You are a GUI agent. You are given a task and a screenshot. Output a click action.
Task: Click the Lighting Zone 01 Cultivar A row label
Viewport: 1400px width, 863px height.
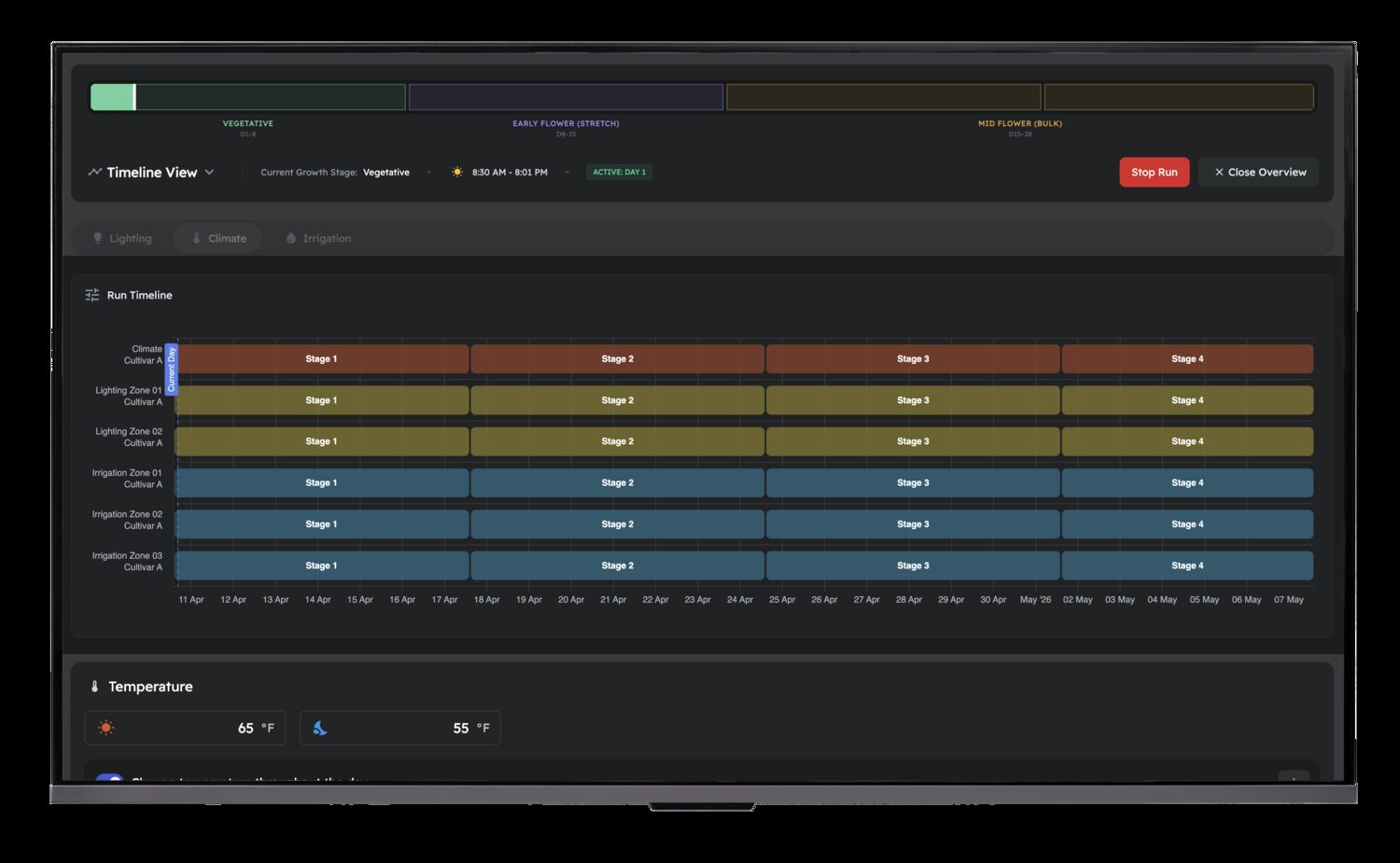tap(129, 397)
